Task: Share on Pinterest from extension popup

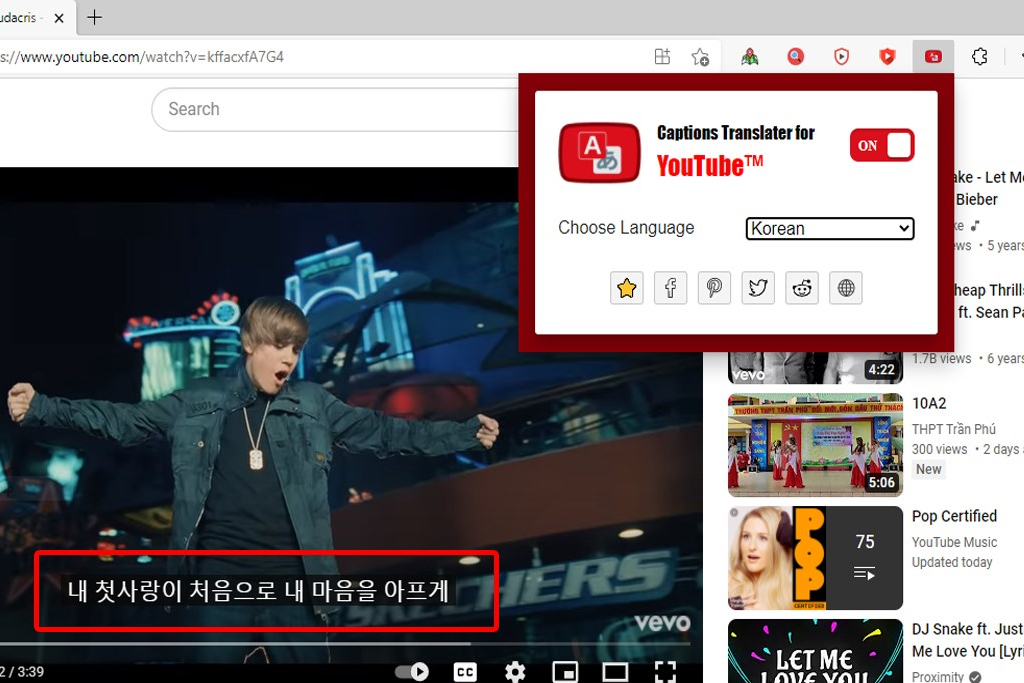Action: [714, 288]
